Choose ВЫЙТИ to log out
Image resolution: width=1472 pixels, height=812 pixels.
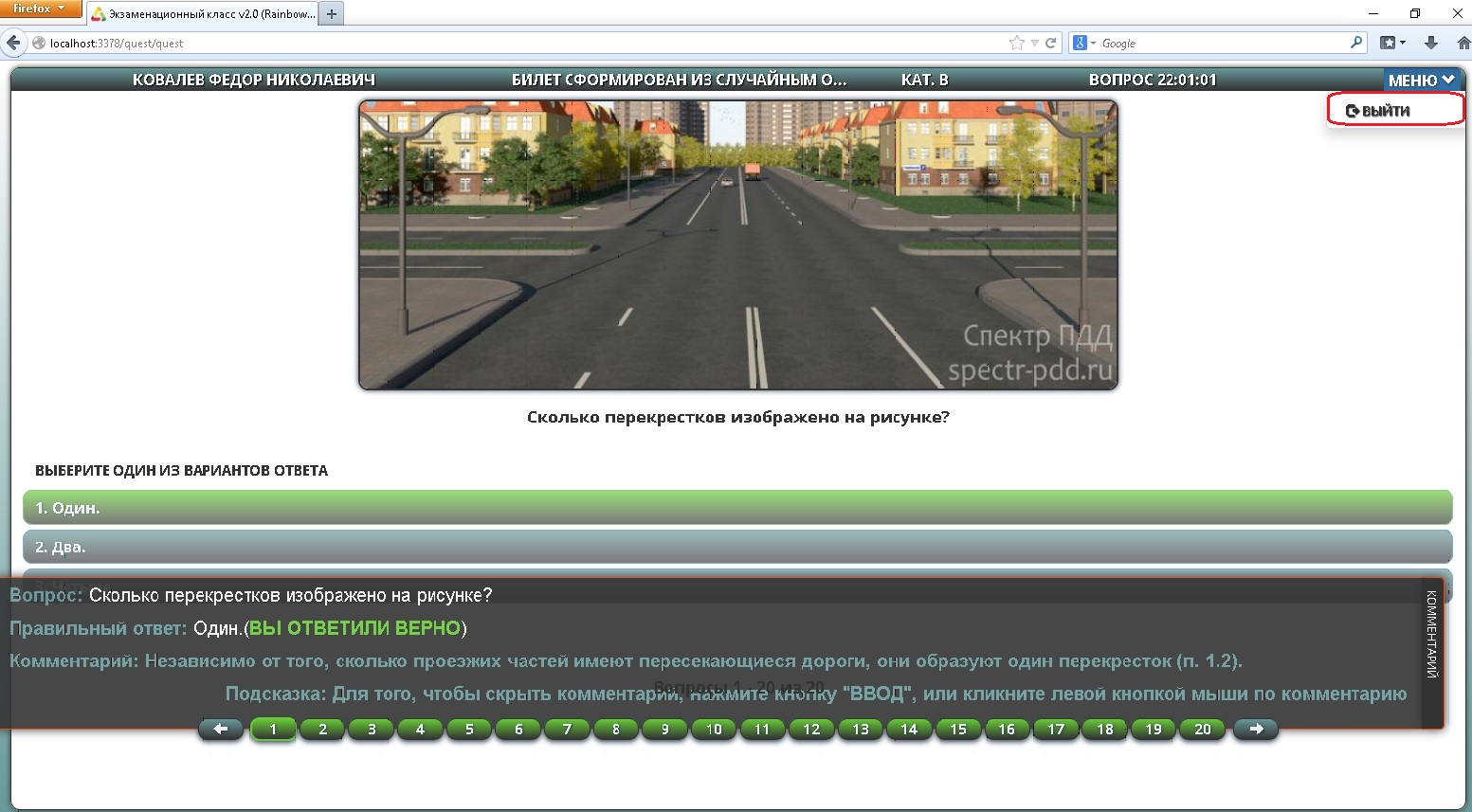point(1395,110)
